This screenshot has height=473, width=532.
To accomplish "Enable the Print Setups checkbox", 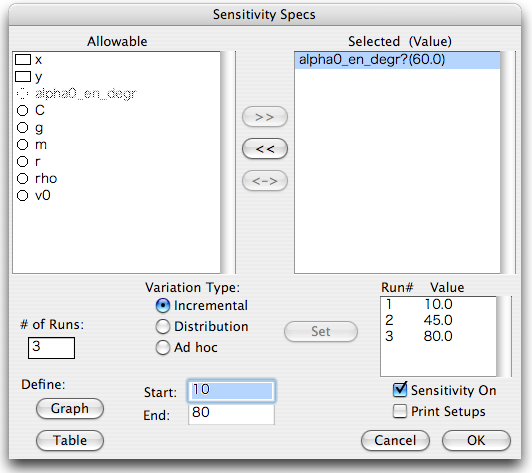I will click(x=400, y=411).
